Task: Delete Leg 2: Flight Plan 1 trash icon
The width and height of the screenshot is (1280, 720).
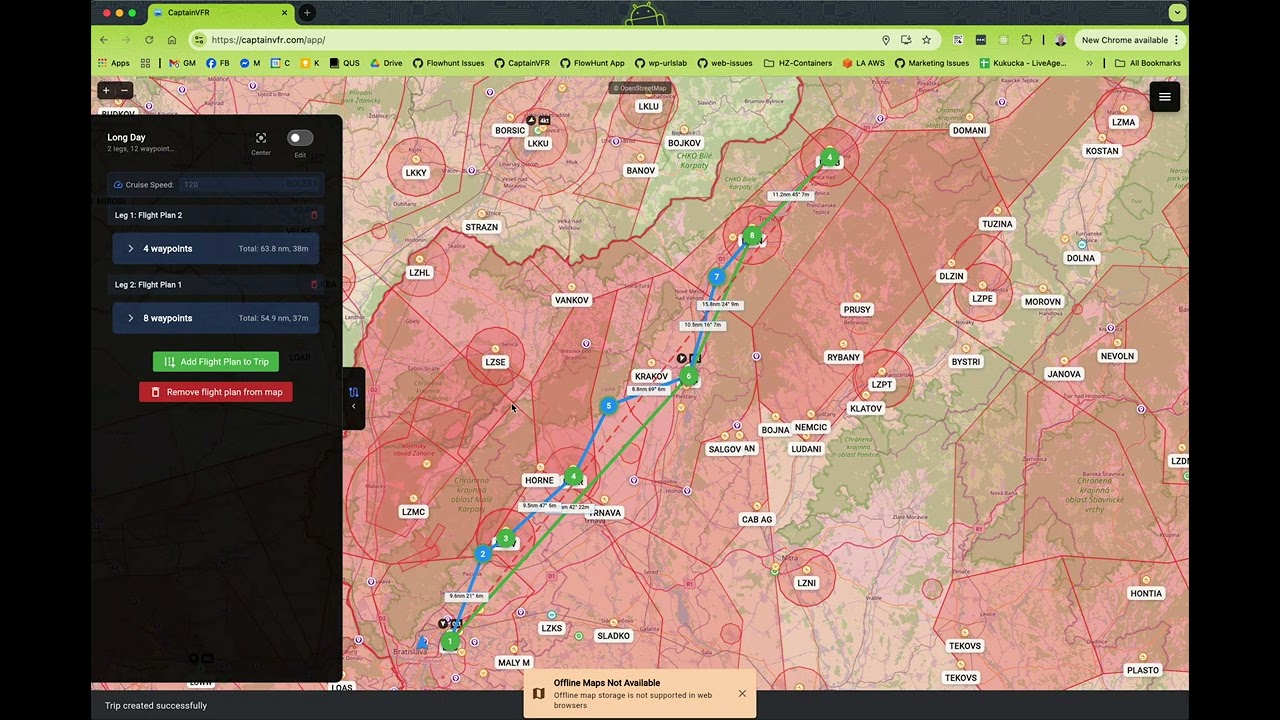Action: (x=314, y=285)
